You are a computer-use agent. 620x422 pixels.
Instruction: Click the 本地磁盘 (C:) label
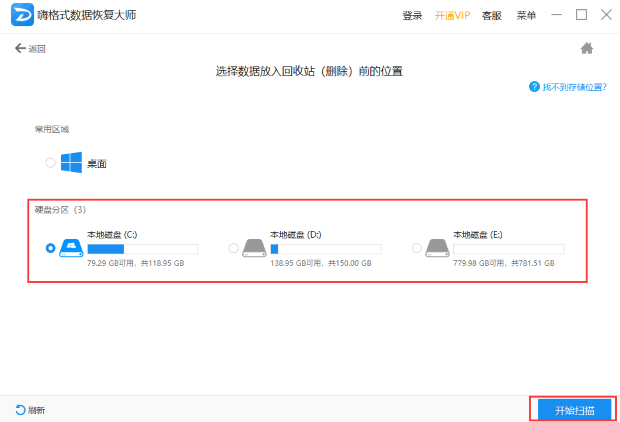tap(112, 235)
